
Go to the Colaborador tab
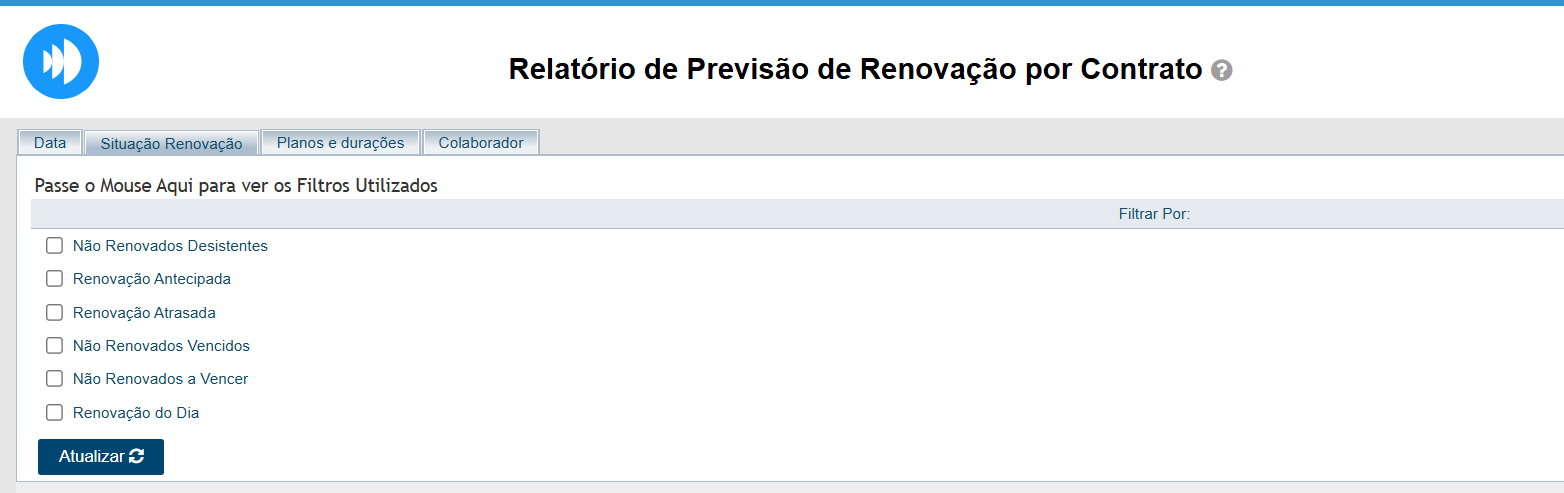click(x=480, y=143)
